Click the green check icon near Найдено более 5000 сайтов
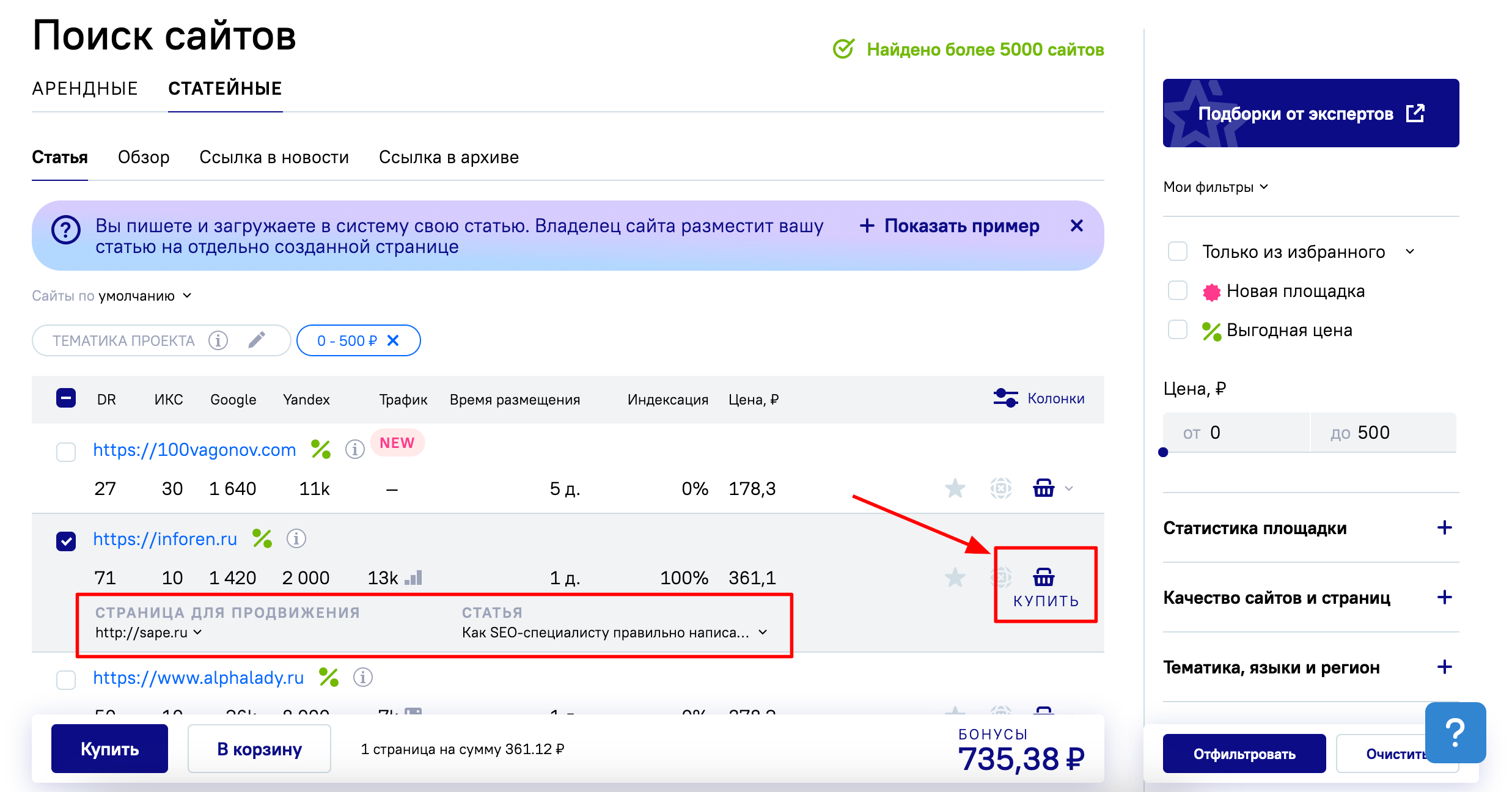 point(843,49)
